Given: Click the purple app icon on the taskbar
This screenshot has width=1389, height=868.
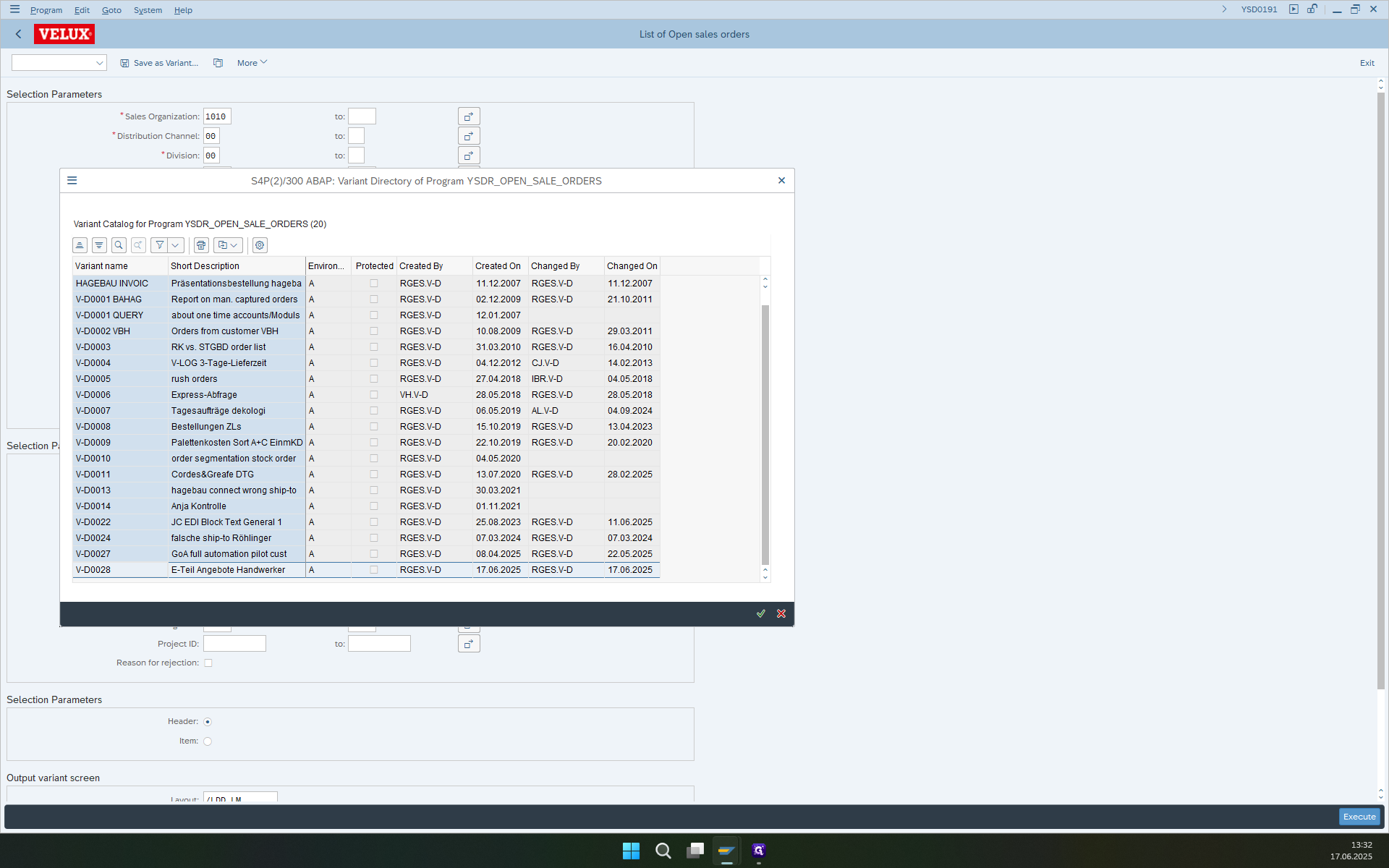Looking at the screenshot, I should pyautogui.click(x=758, y=851).
